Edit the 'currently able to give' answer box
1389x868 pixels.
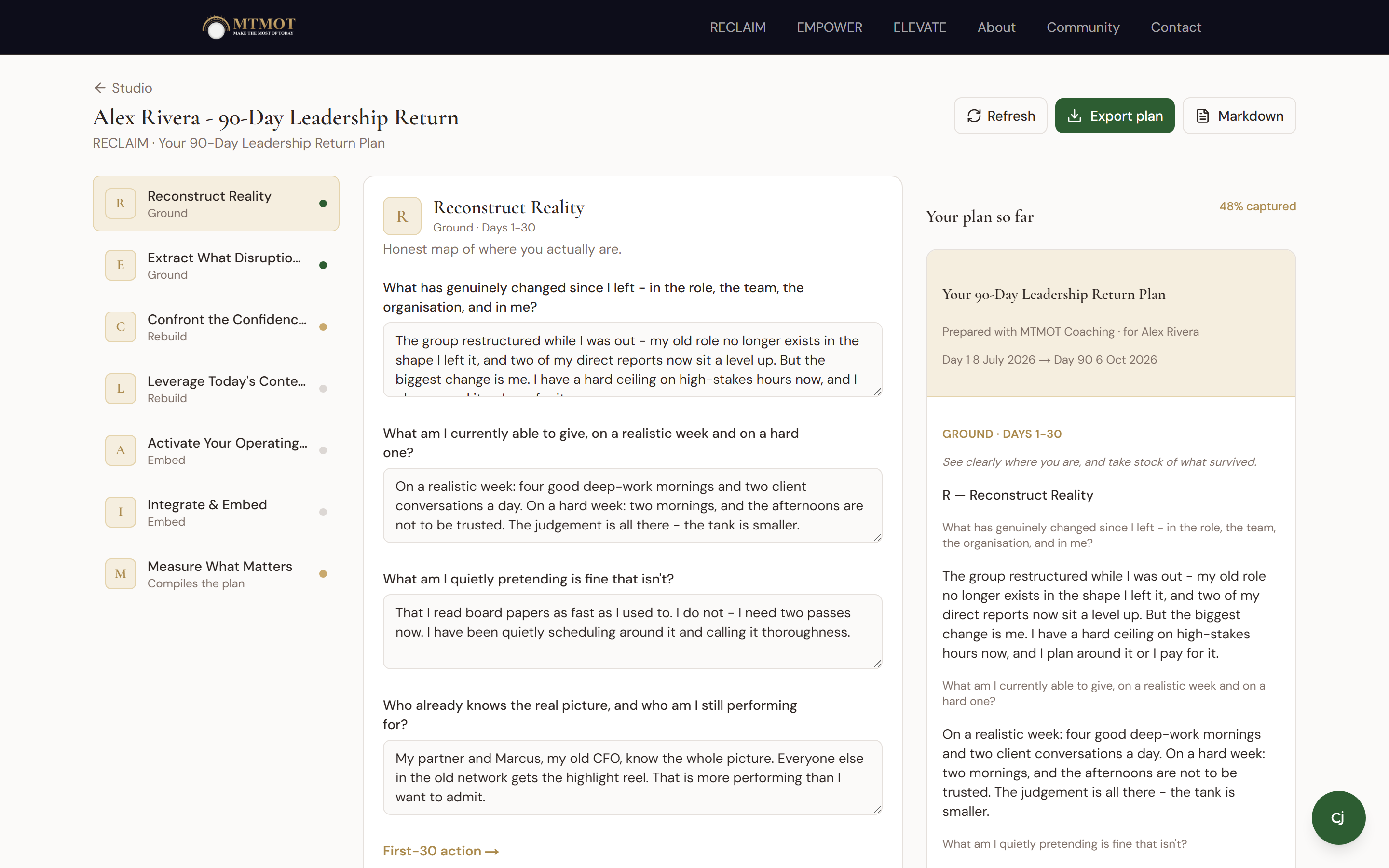(632, 505)
